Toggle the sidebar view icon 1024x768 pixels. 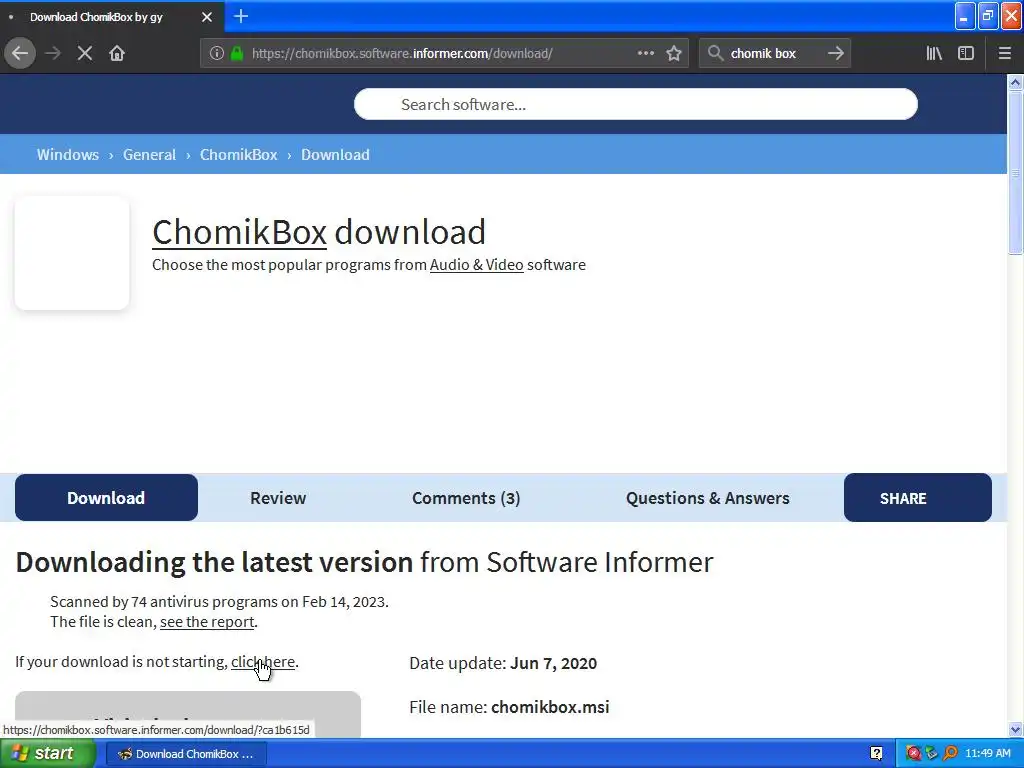click(x=966, y=53)
